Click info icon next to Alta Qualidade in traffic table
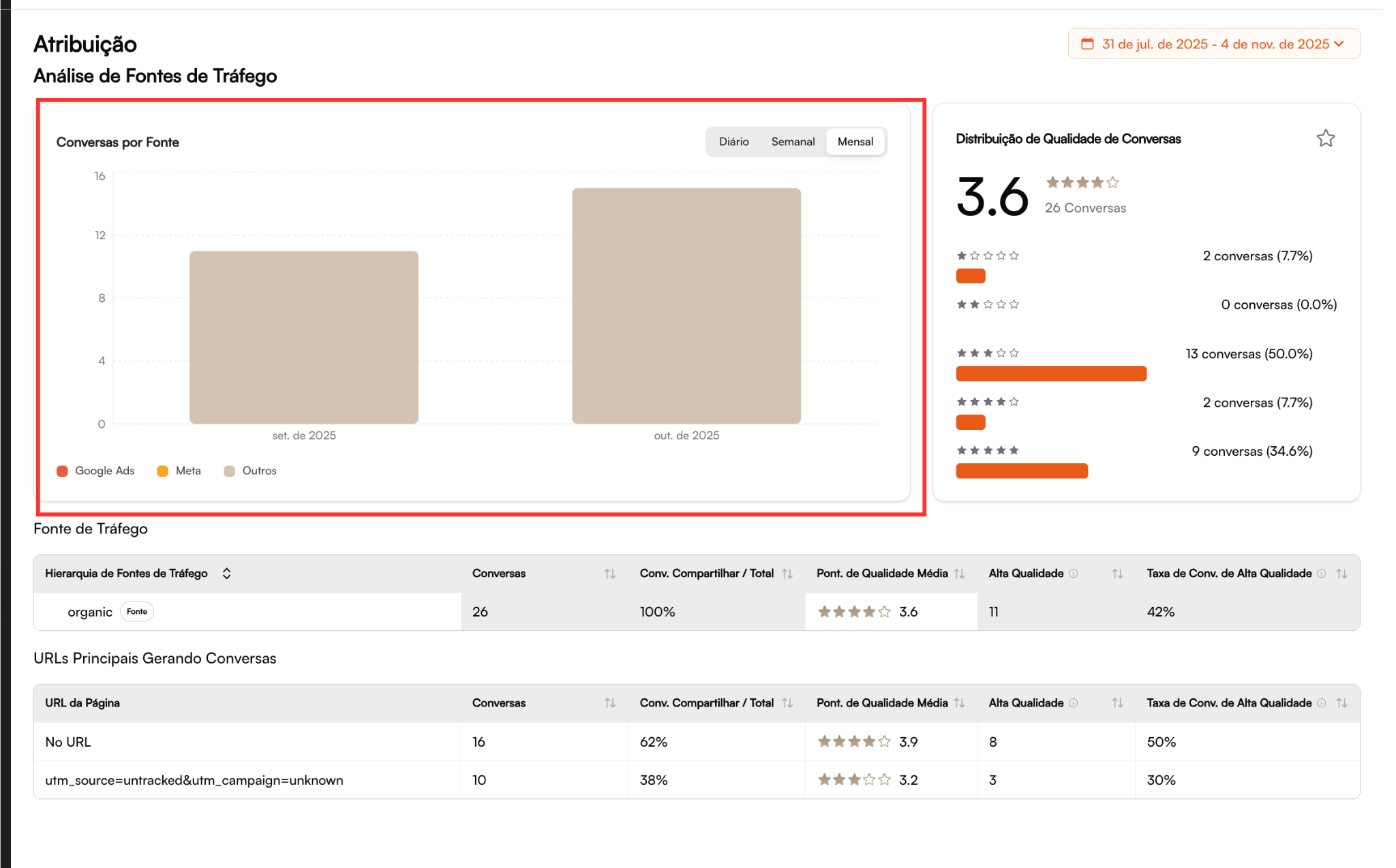 point(1074,574)
